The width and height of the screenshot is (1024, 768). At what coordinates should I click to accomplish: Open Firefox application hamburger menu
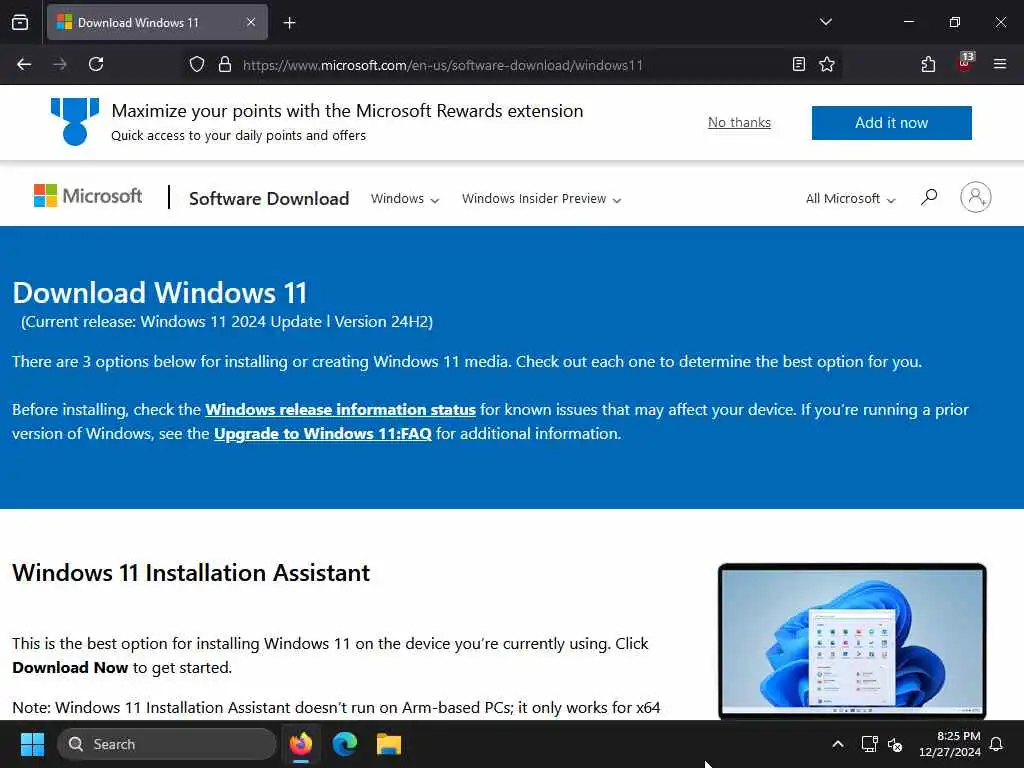(x=999, y=64)
